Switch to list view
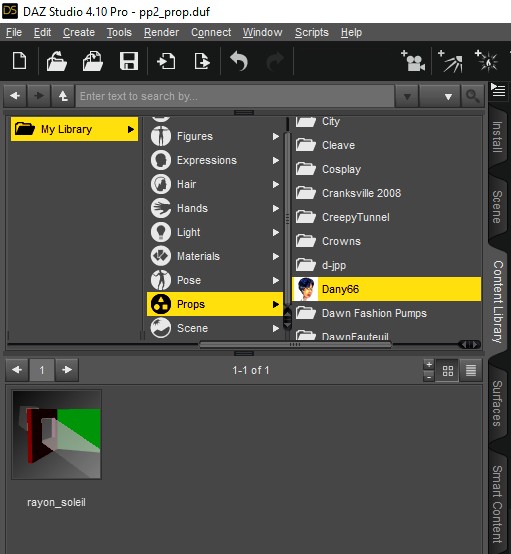Screen dimensions: 511x554 pyautogui.click(x=471, y=371)
